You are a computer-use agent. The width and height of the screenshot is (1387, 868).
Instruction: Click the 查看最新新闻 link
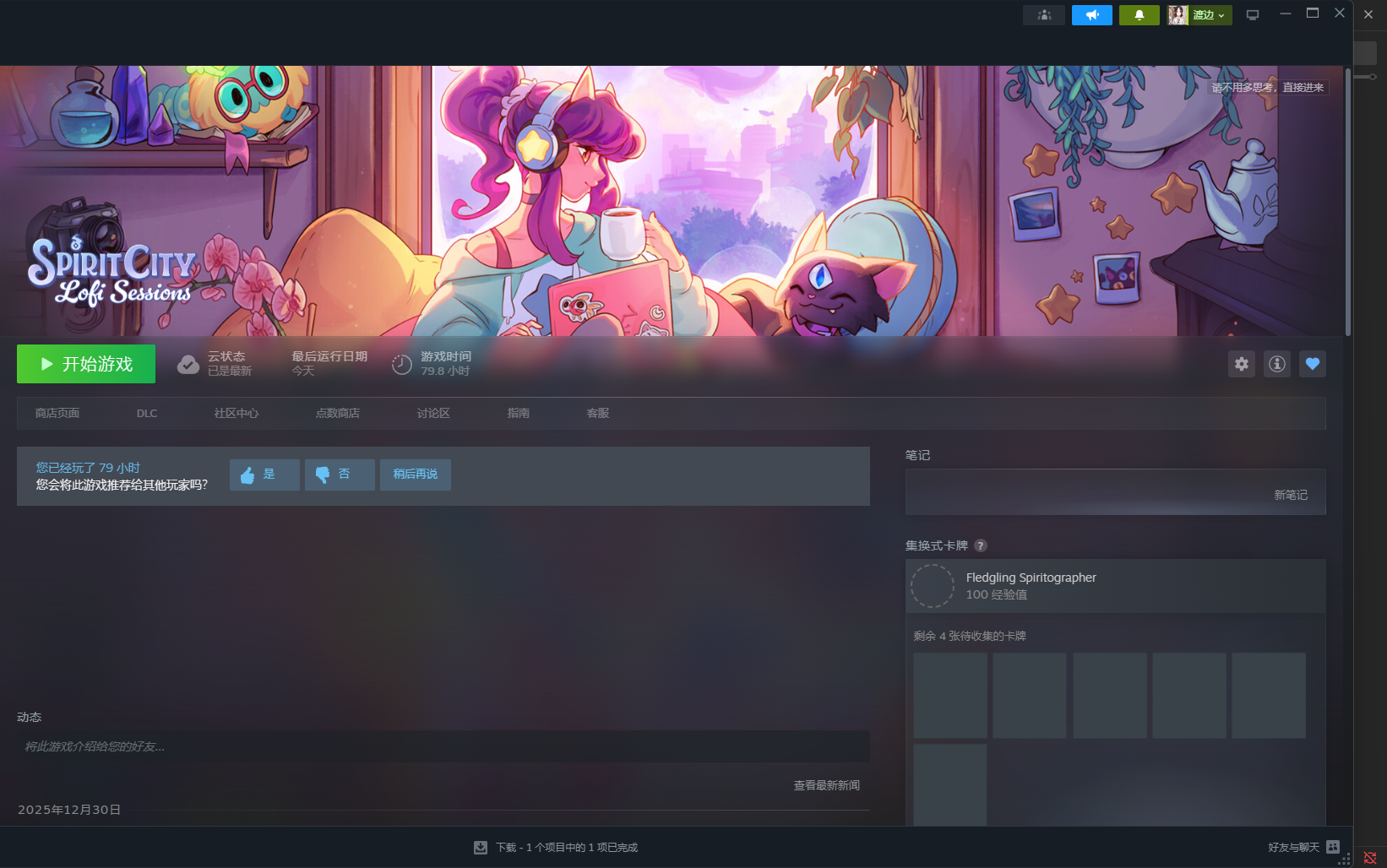click(826, 785)
